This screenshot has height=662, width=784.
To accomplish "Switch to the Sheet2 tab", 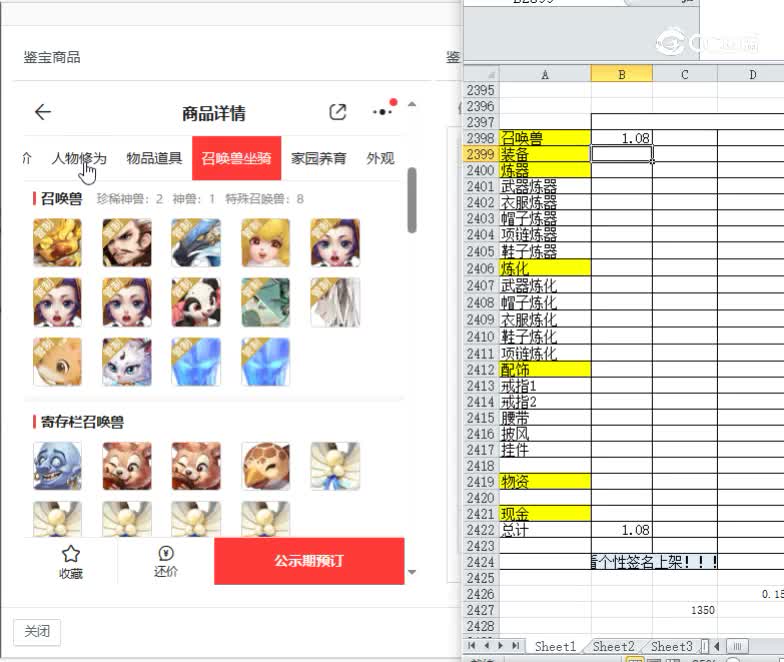I will pyautogui.click(x=614, y=646).
